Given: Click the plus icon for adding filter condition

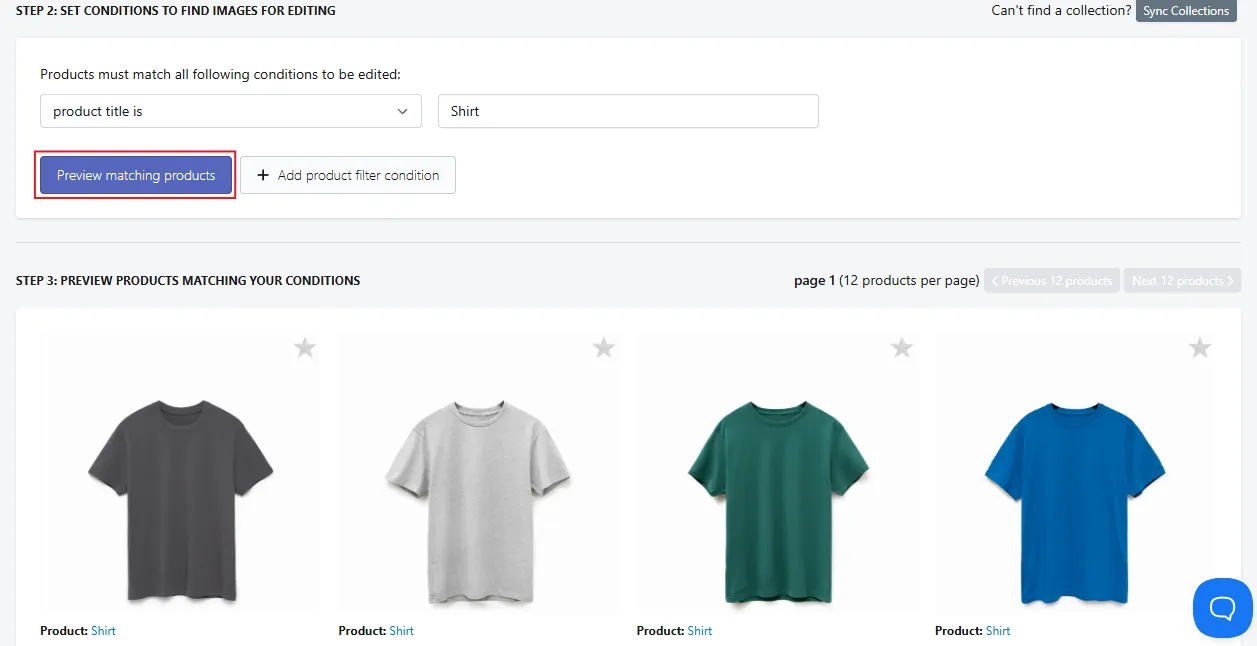Looking at the screenshot, I should (x=263, y=175).
